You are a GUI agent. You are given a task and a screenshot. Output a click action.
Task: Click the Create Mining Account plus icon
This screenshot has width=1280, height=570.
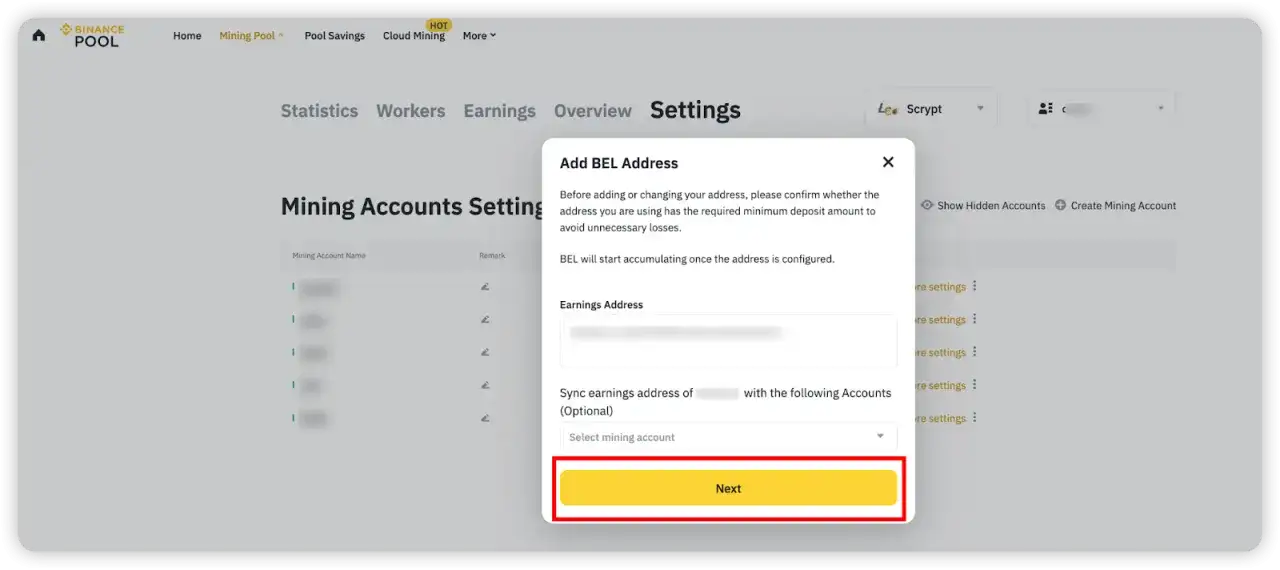pyautogui.click(x=1060, y=205)
